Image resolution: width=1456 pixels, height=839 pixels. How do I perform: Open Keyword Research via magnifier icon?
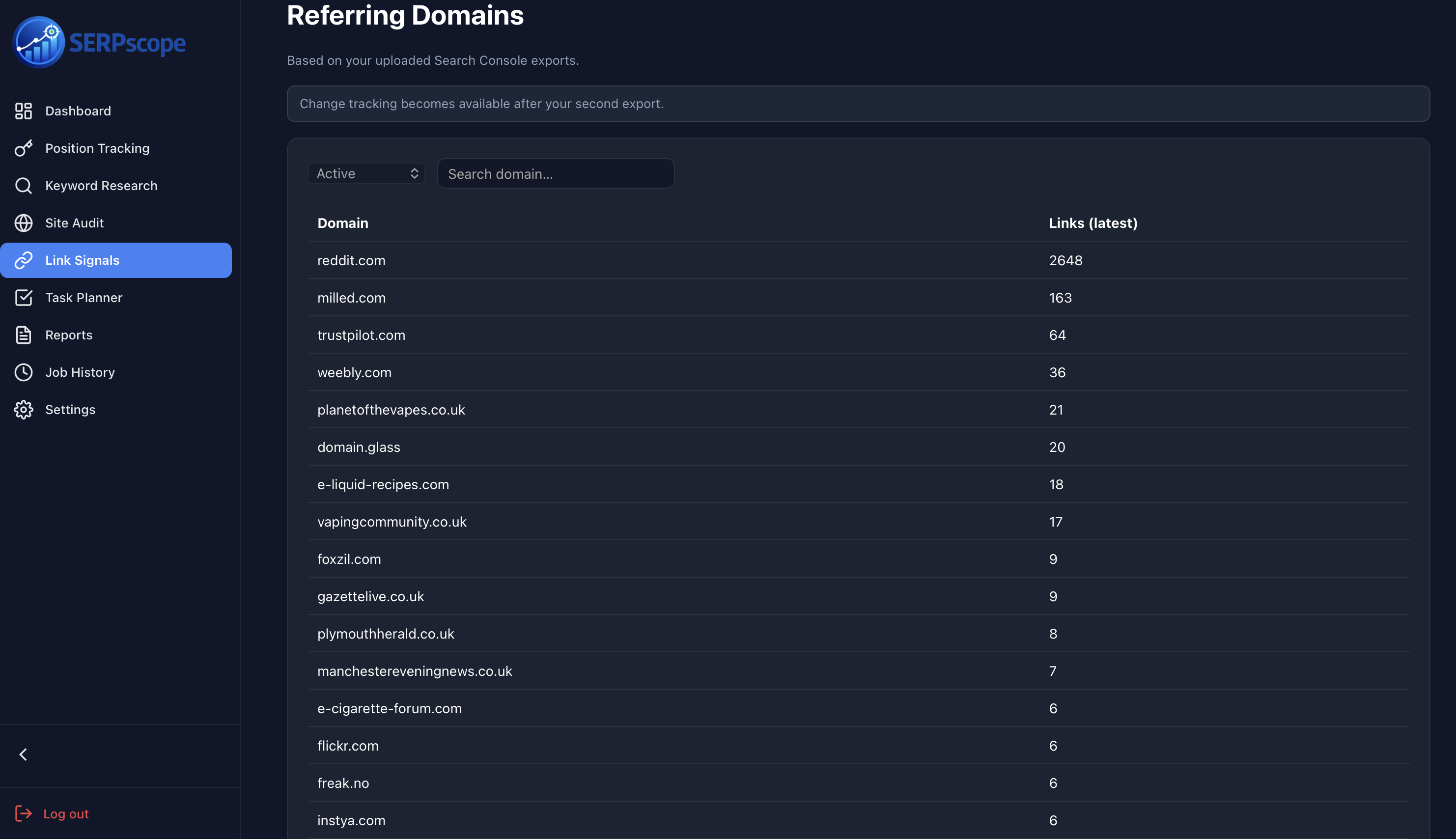click(23, 186)
